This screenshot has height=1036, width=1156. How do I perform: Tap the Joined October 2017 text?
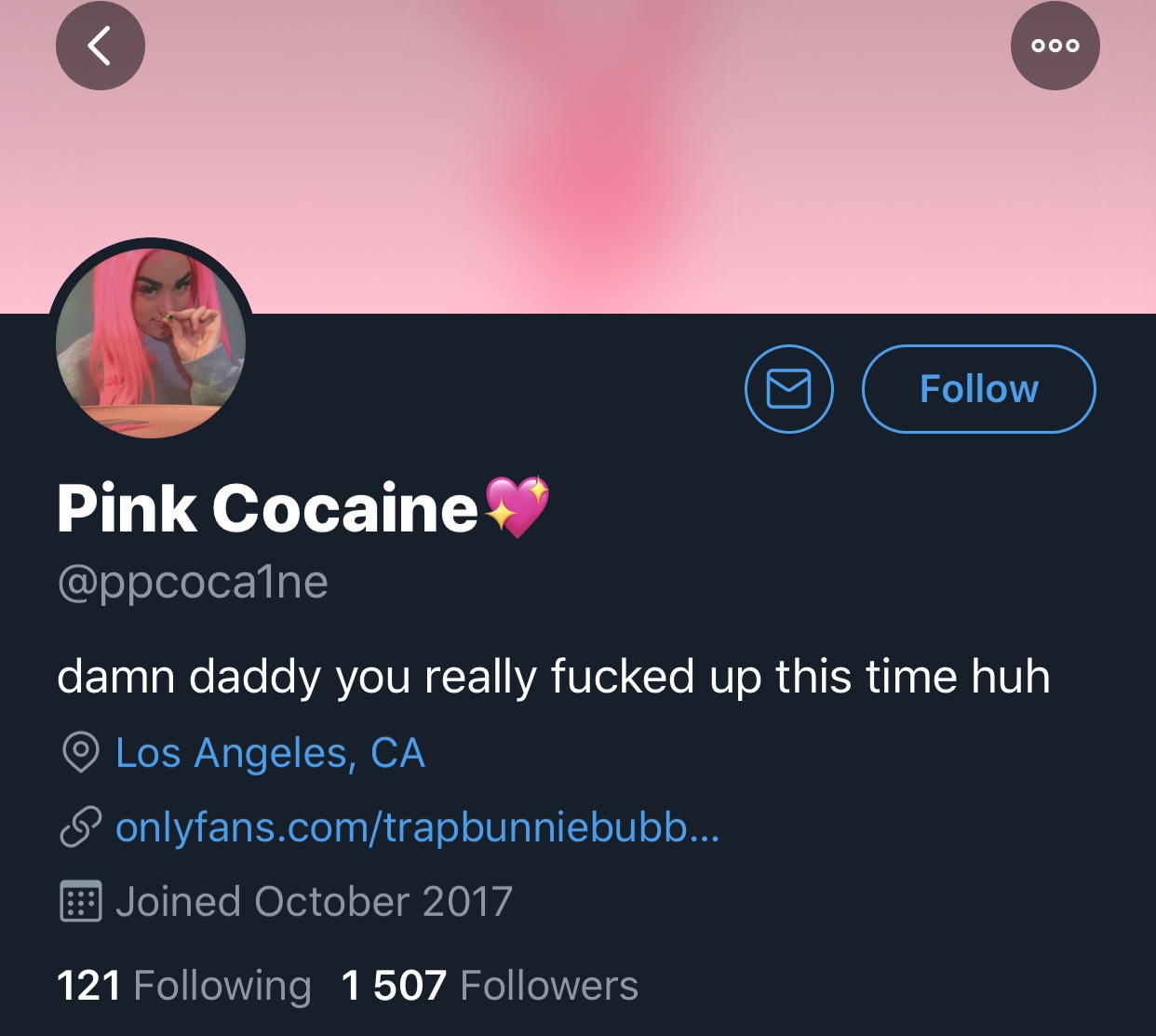(314, 901)
